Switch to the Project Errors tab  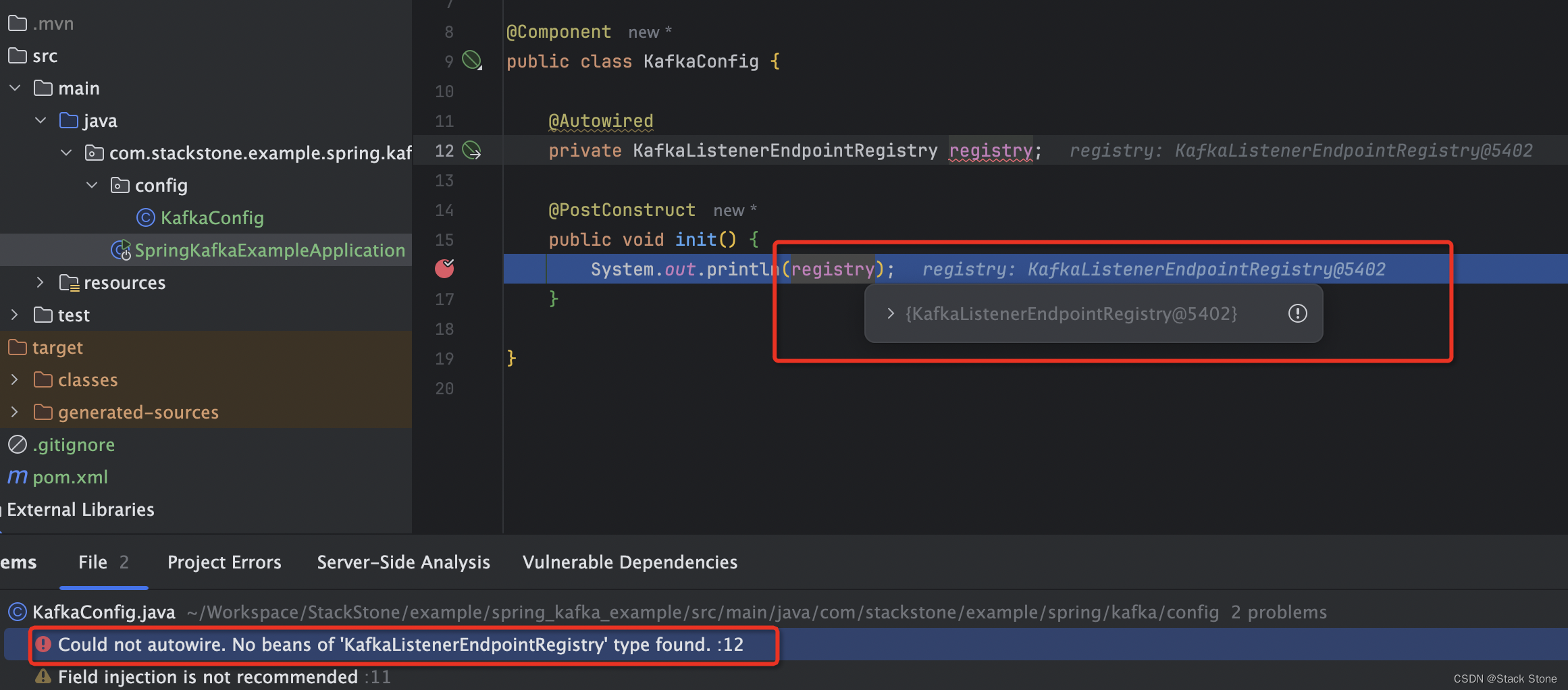click(224, 562)
